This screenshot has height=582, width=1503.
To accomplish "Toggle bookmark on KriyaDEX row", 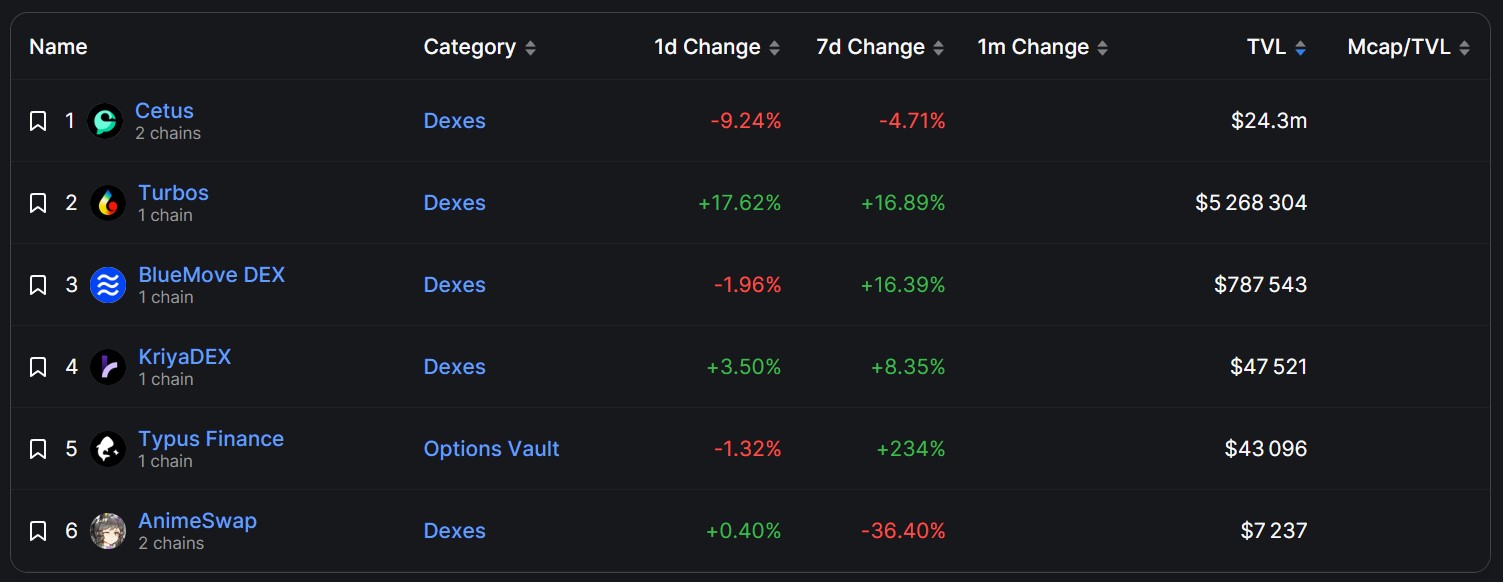I will point(38,367).
